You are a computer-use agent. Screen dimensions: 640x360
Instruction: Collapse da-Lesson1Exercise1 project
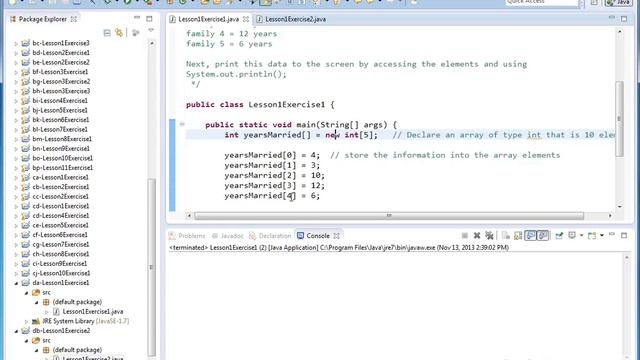(x=16, y=283)
